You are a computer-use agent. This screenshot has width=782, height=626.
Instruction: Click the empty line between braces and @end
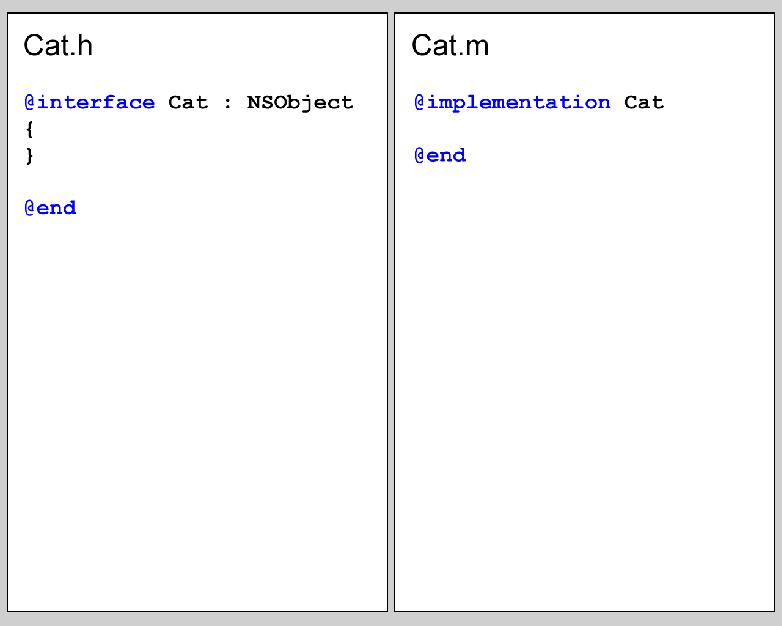(x=197, y=182)
